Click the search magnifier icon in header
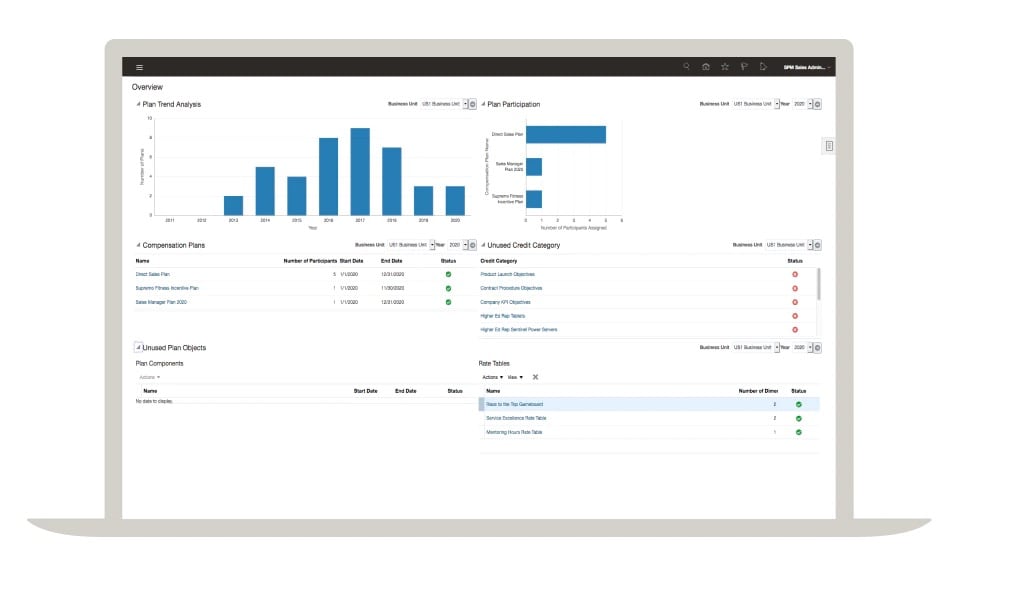 pyautogui.click(x=686, y=67)
